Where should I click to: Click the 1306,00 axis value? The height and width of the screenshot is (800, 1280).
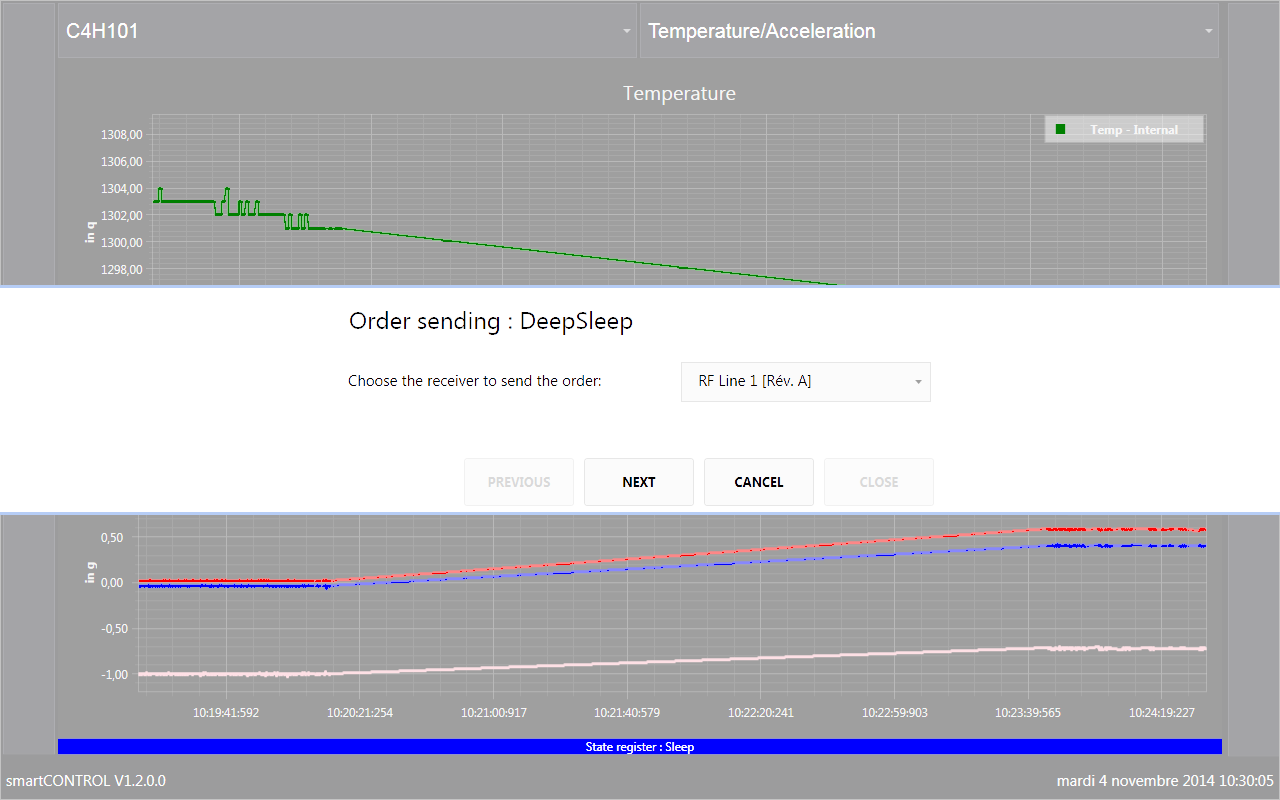click(x=123, y=162)
